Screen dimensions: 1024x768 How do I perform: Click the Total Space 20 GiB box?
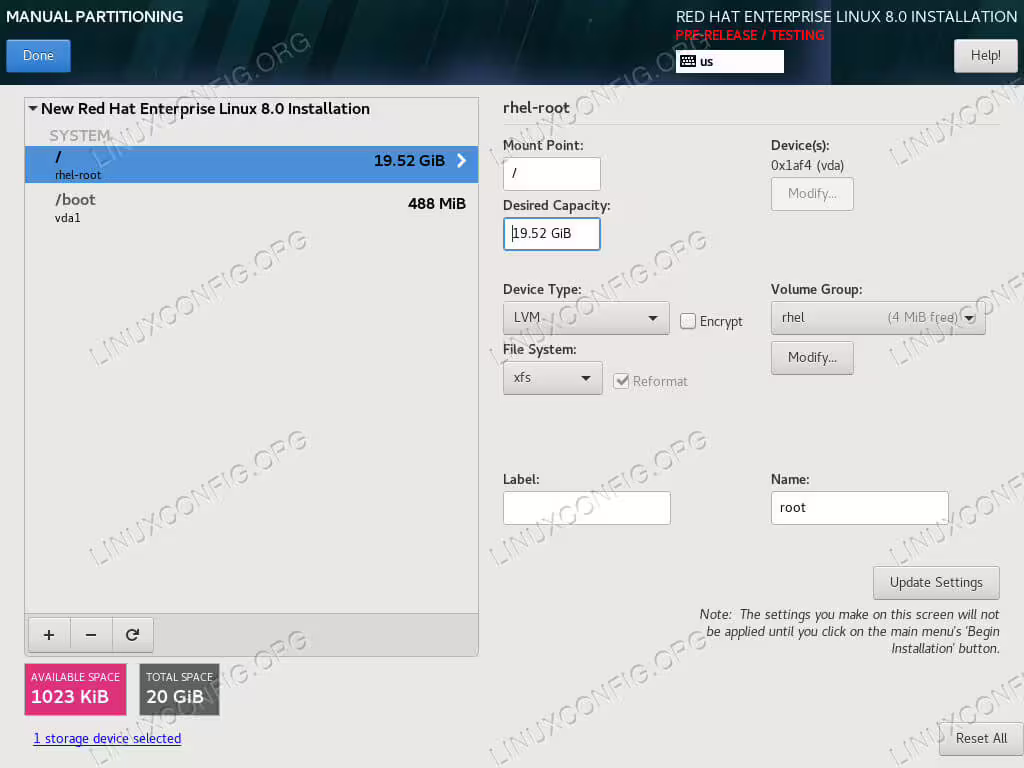tap(179, 690)
